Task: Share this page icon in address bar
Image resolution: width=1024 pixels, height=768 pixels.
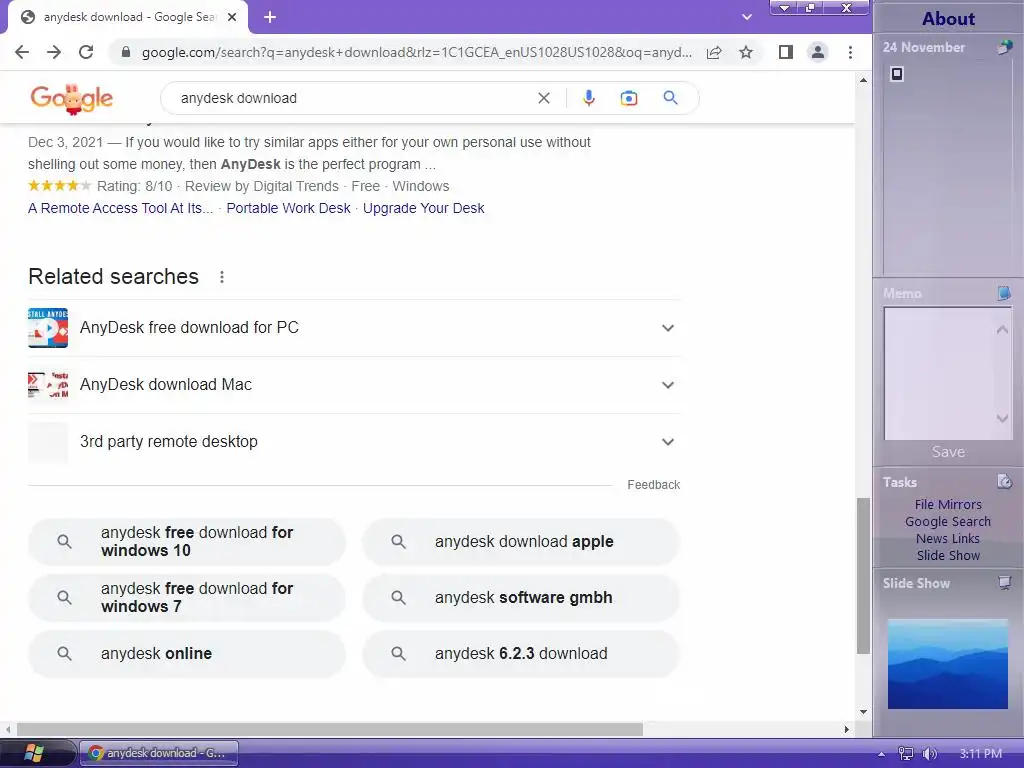Action: (714, 52)
